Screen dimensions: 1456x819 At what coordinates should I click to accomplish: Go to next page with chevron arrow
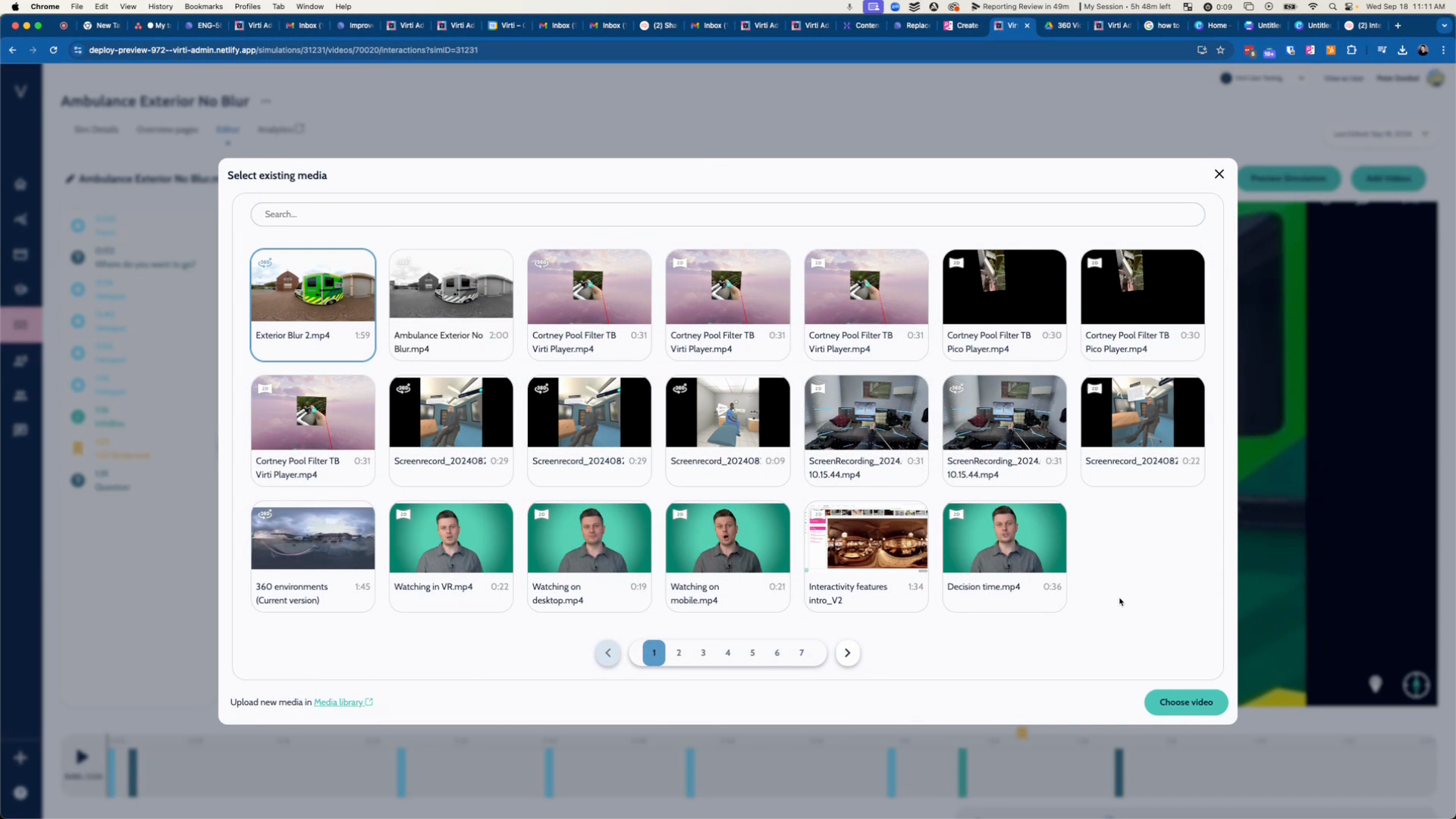click(x=847, y=653)
